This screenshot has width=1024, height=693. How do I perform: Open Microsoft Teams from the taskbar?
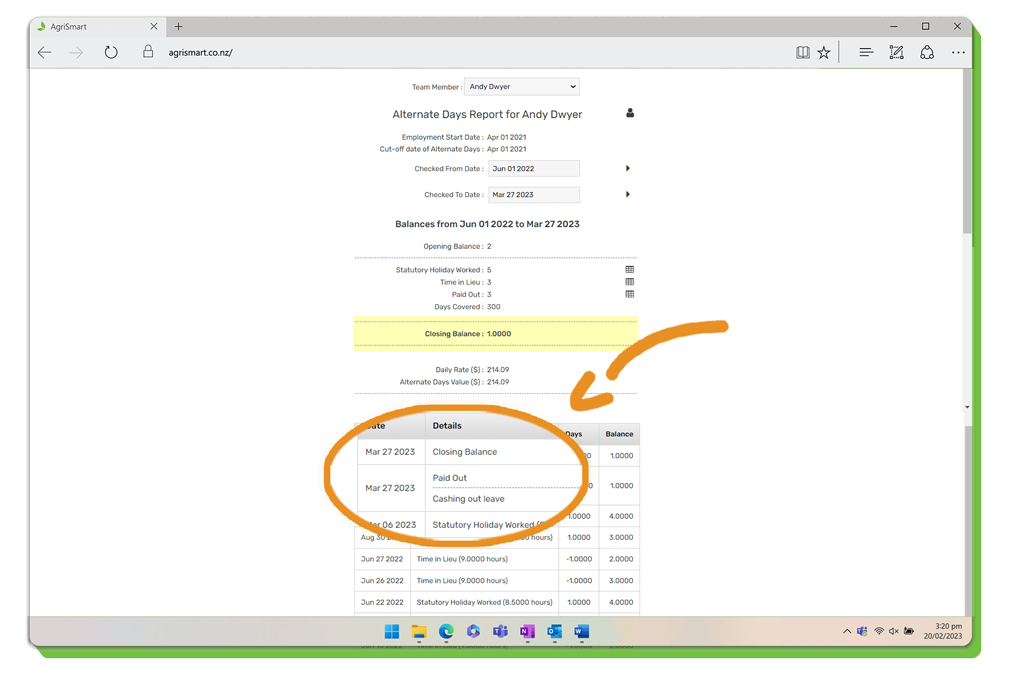pyautogui.click(x=500, y=632)
